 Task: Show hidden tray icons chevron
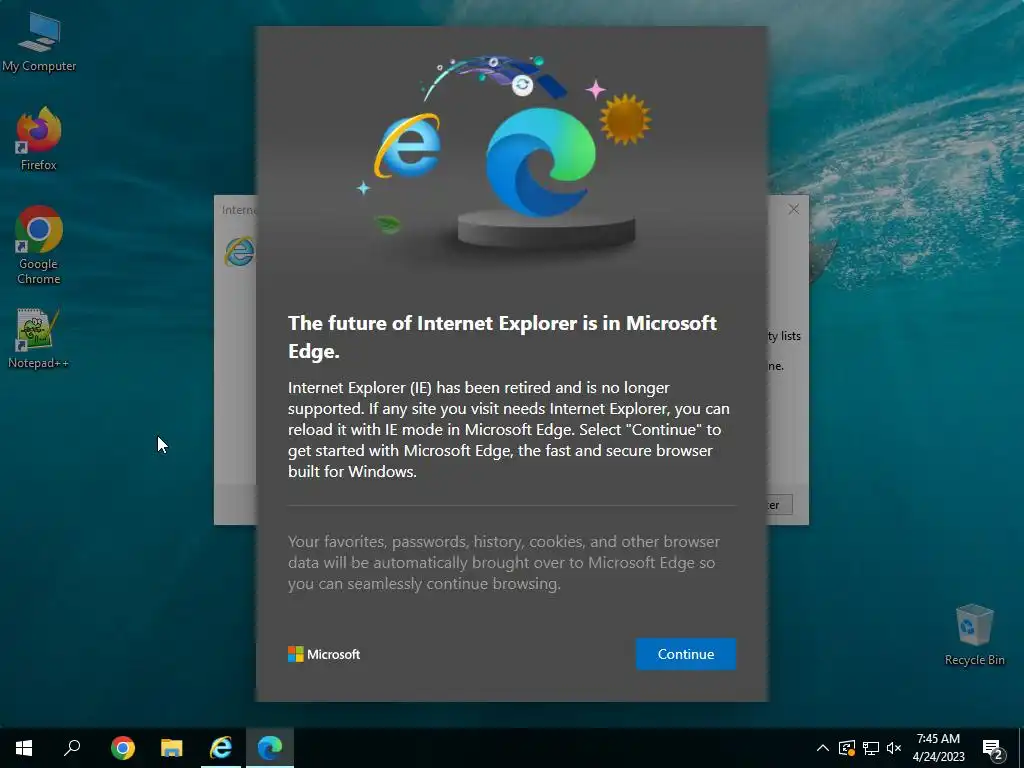pyautogui.click(x=823, y=748)
